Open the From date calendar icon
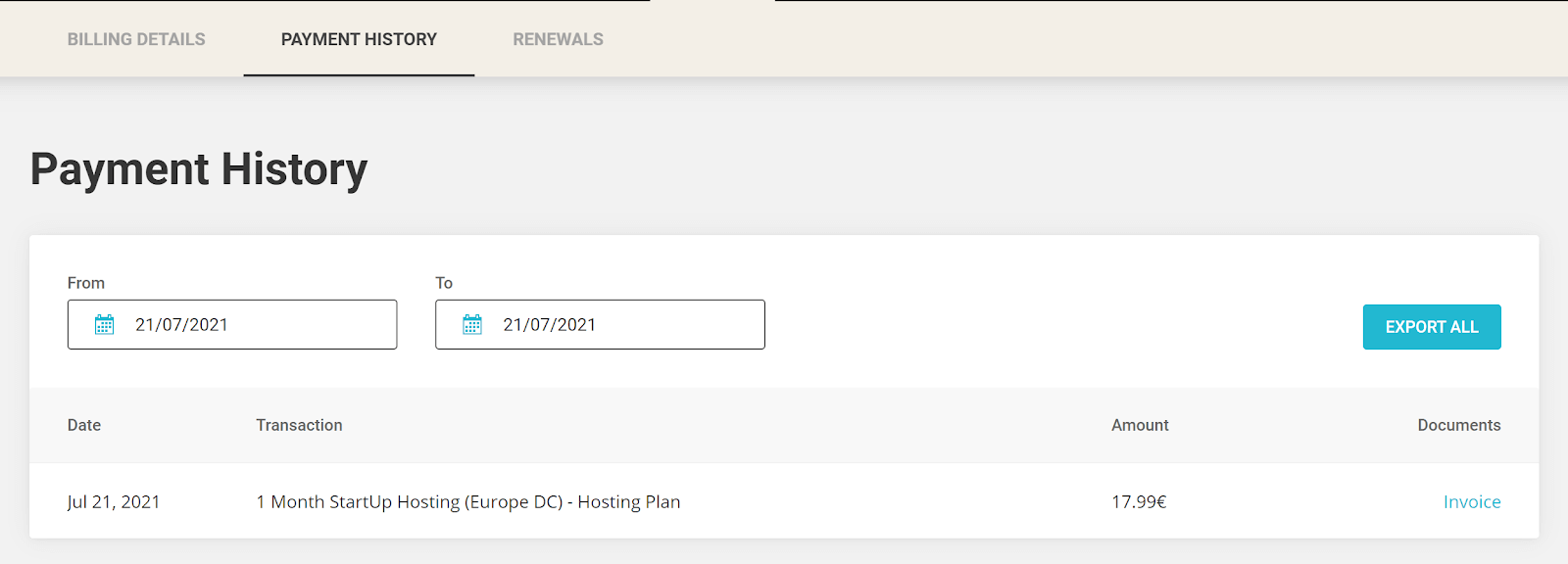This screenshot has height=564, width=1568. point(104,325)
